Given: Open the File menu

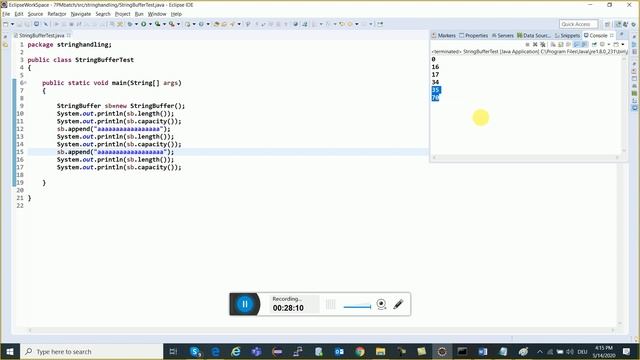Looking at the screenshot, I should click(6, 14).
